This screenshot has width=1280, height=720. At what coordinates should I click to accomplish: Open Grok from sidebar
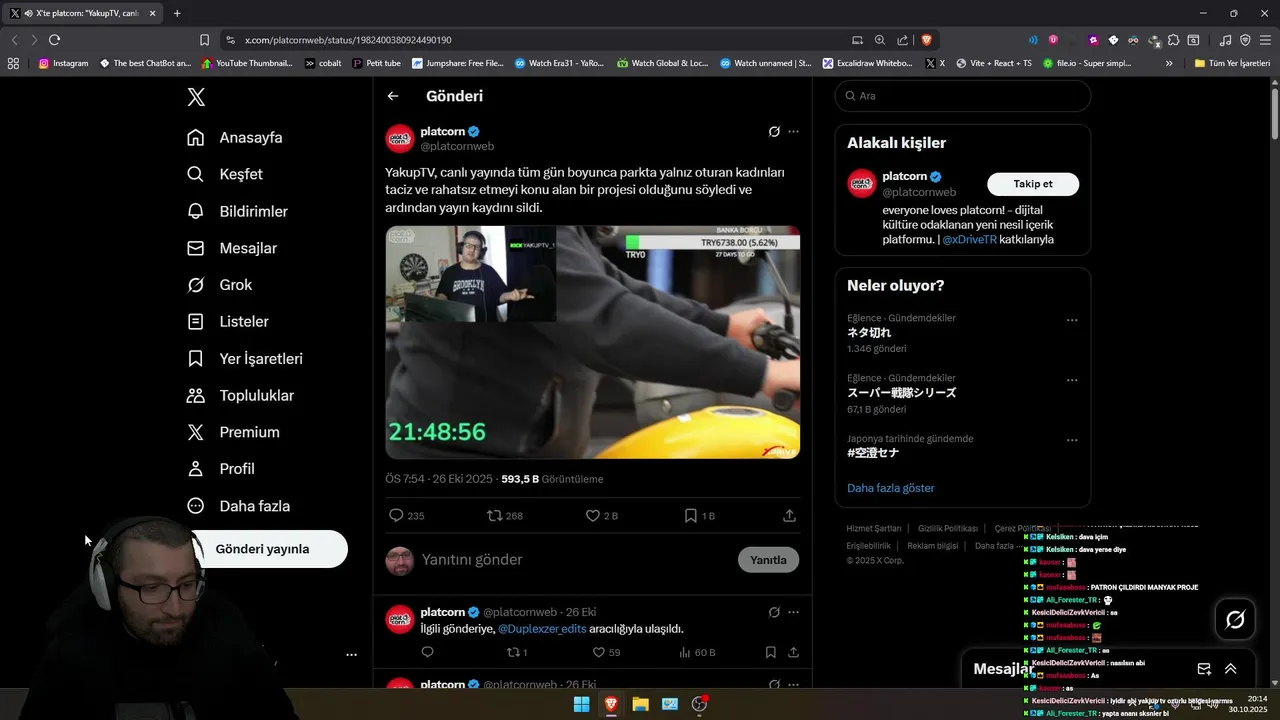(220, 285)
